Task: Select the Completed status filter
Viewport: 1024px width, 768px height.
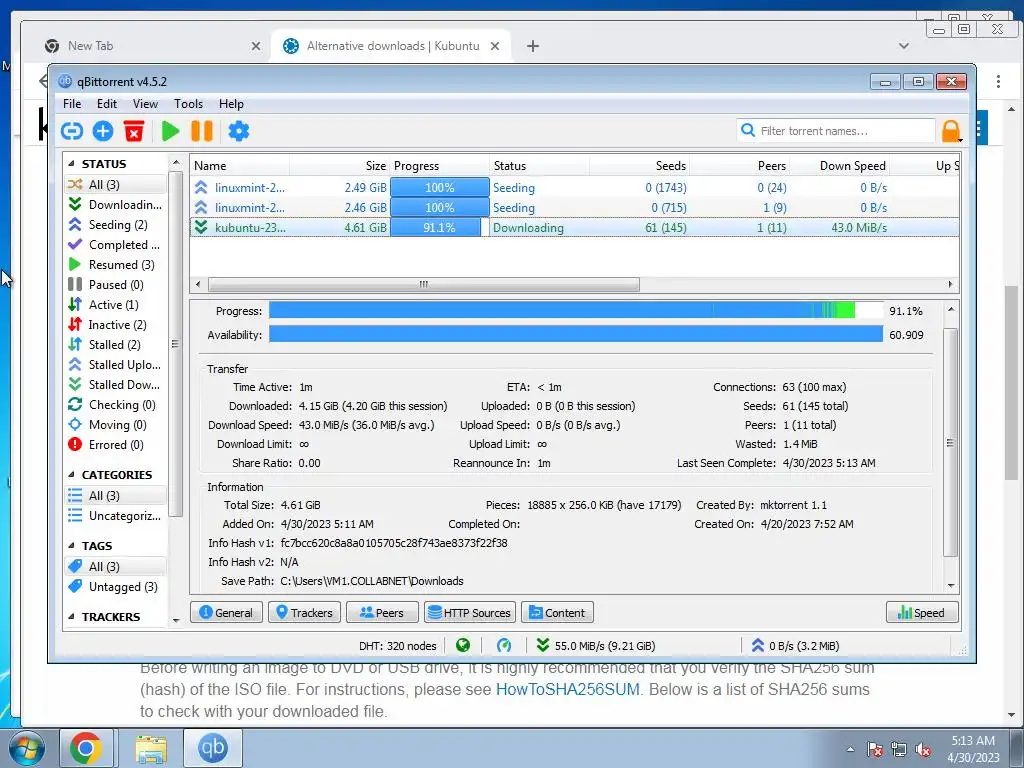Action: tap(116, 245)
